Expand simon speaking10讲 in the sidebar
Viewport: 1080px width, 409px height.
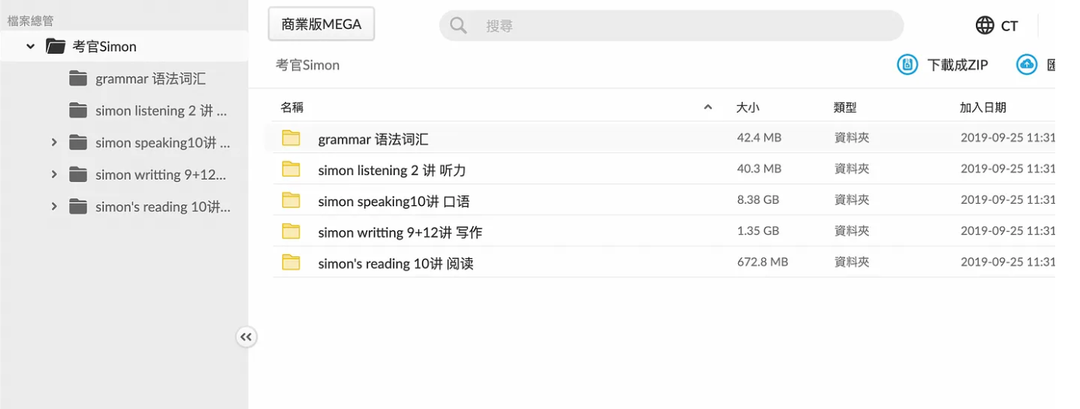pyautogui.click(x=54, y=143)
